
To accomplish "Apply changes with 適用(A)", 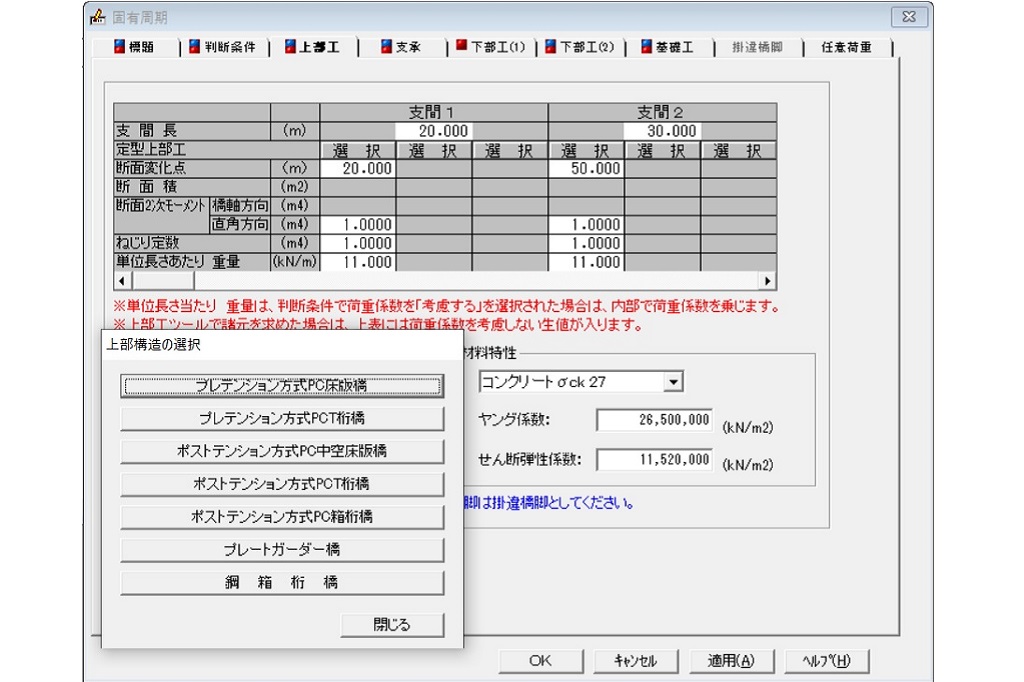I will (731, 660).
